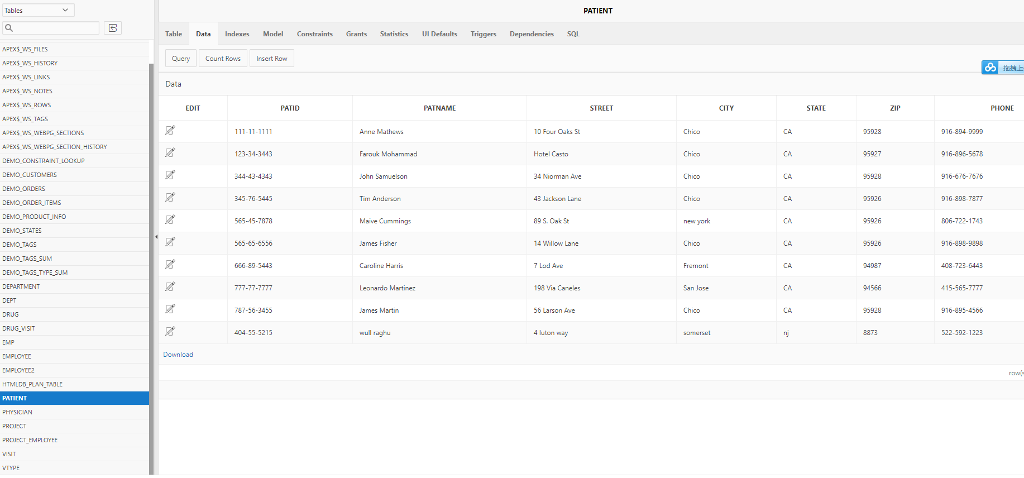
Task: Open the EMP table
Action: (x=74, y=342)
